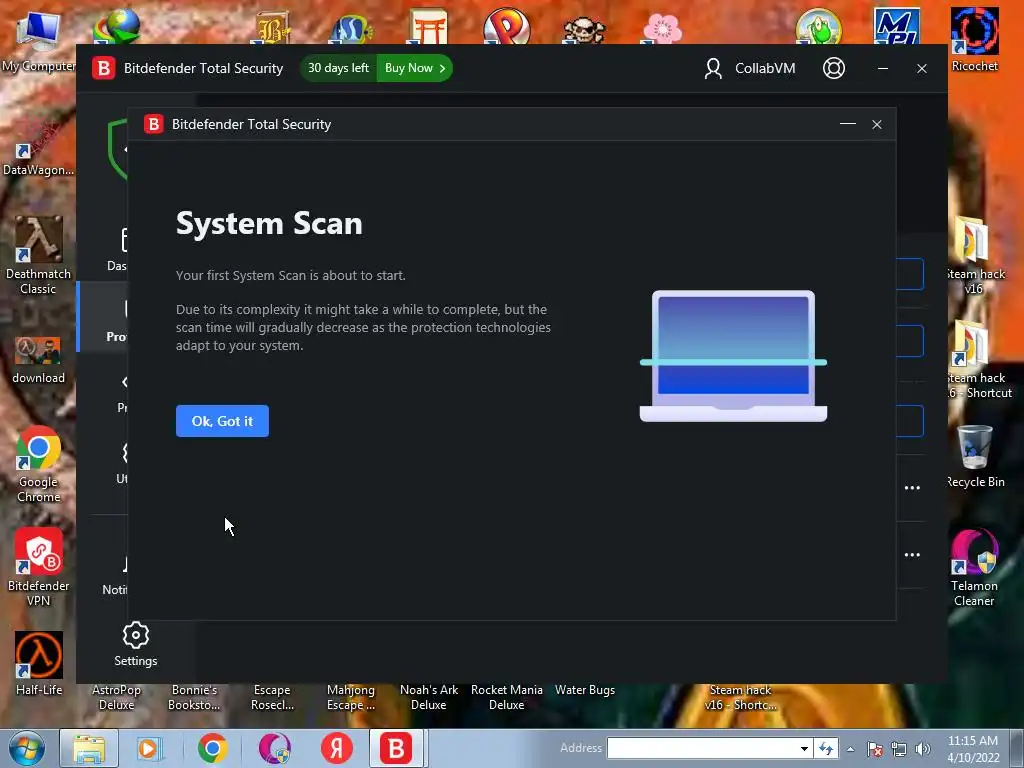
Task: Open the Action Center flag icon
Action: [875, 749]
